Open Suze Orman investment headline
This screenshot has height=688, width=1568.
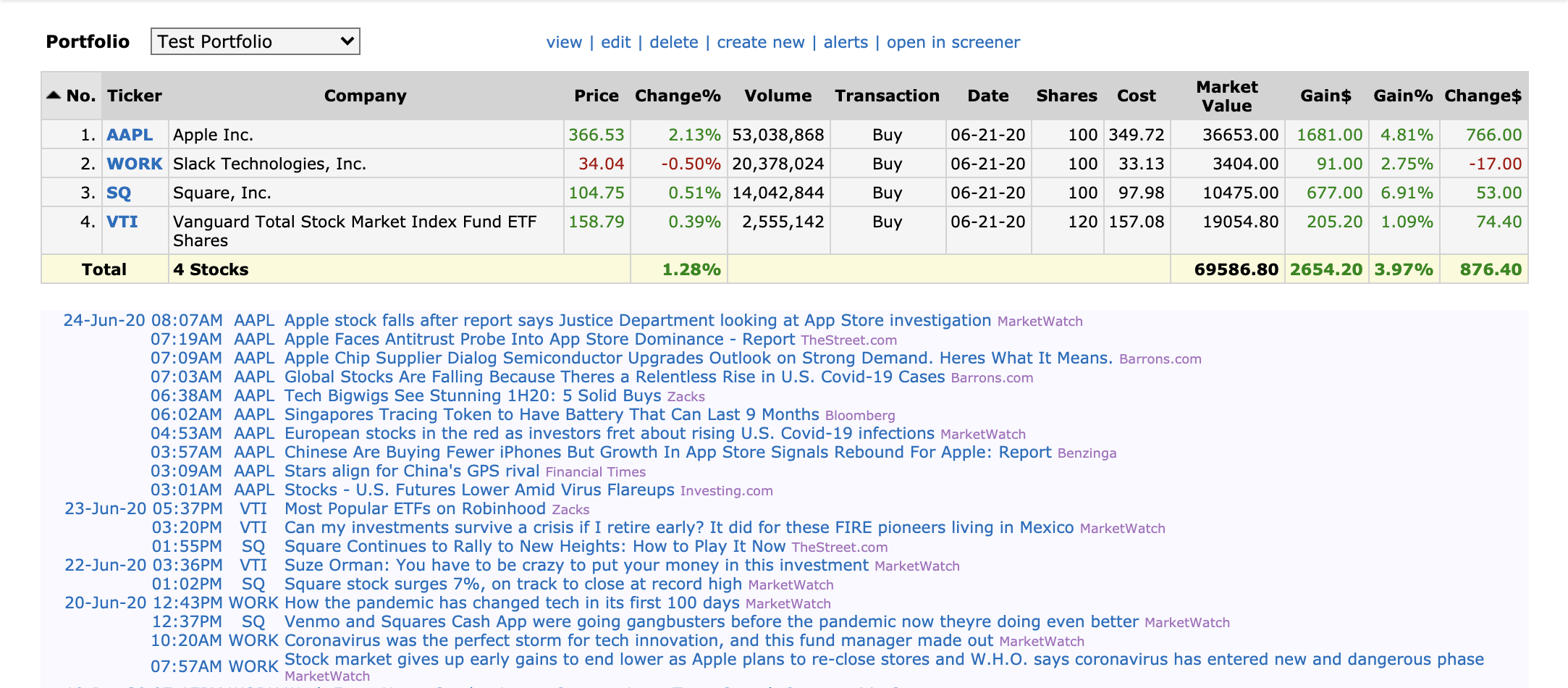coord(576,565)
